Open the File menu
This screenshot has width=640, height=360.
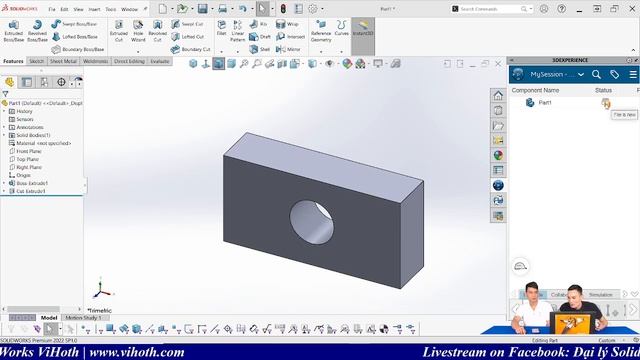[x=52, y=9]
